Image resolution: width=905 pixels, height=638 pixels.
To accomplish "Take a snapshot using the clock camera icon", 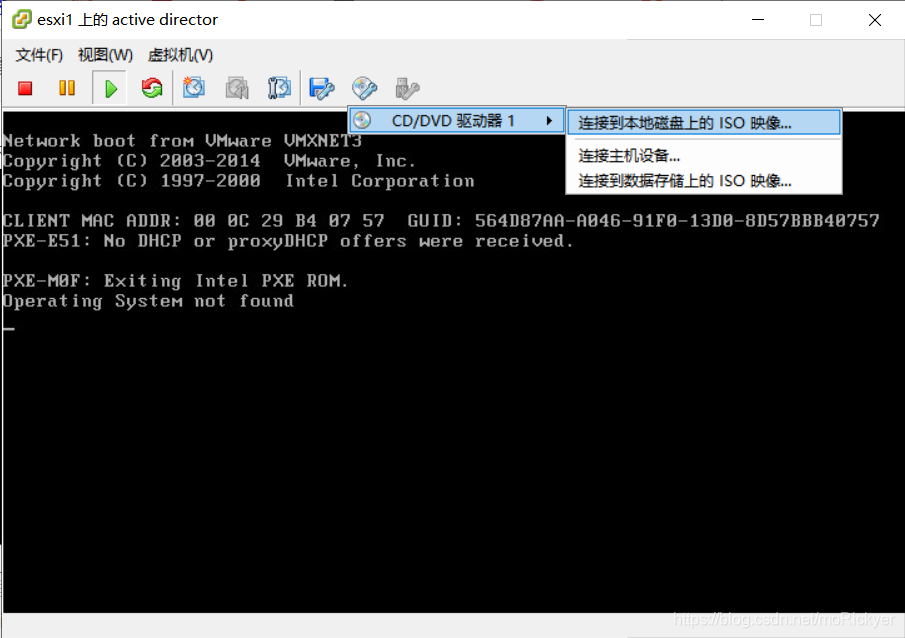I will pos(194,88).
